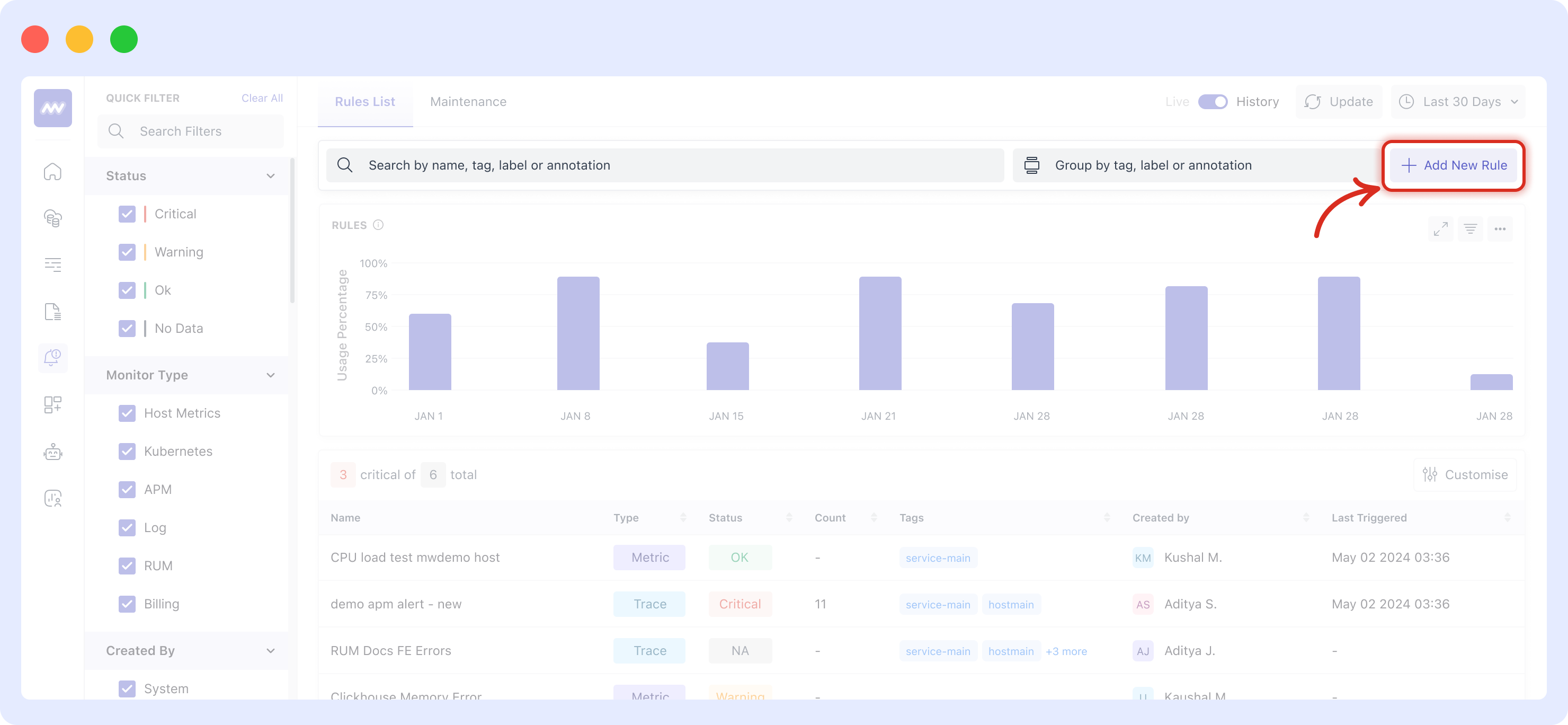Viewport: 1568px width, 725px height.
Task: Toggle the Live/History switch
Action: point(1213,102)
